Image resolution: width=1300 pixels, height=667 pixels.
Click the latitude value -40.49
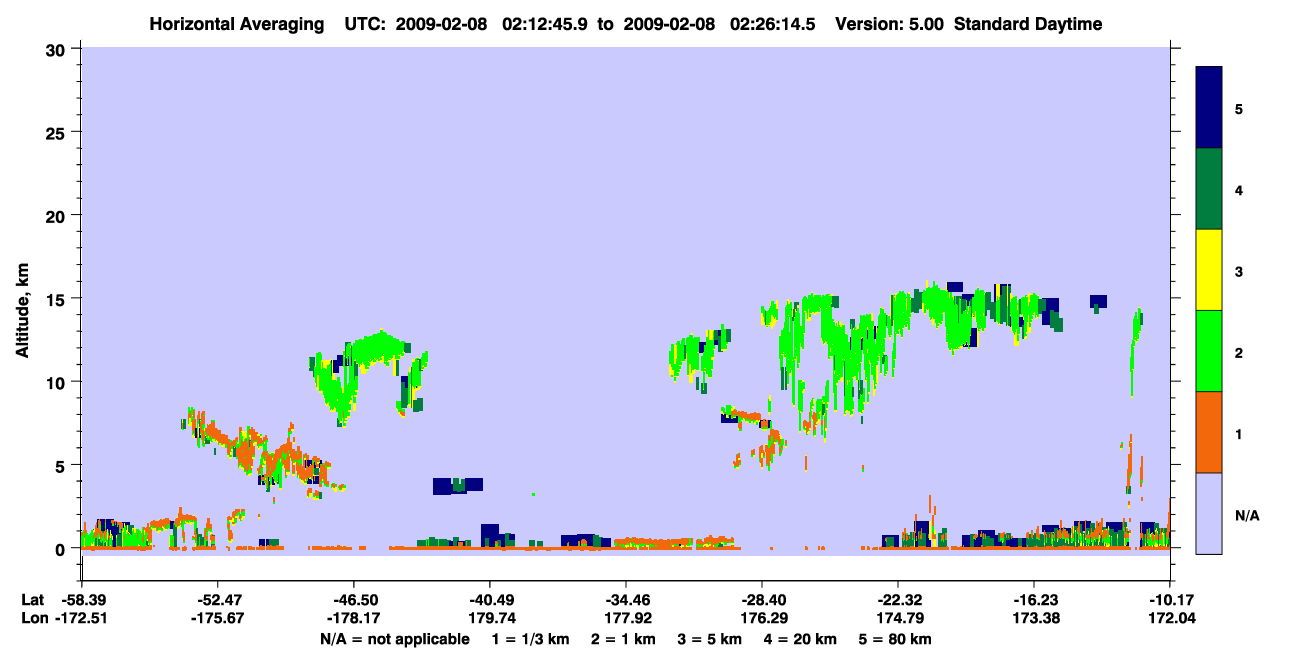coord(489,600)
